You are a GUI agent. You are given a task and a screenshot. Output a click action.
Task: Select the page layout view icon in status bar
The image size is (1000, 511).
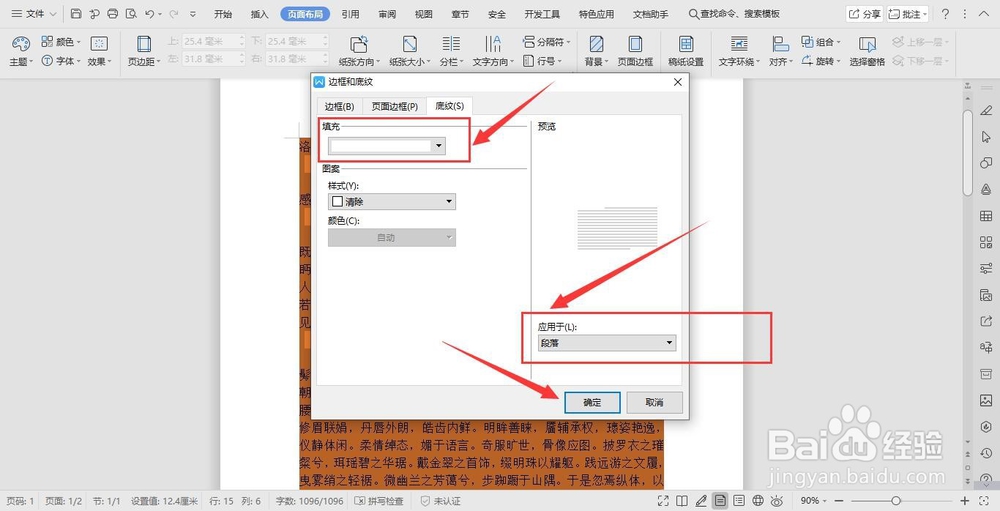tap(720, 501)
